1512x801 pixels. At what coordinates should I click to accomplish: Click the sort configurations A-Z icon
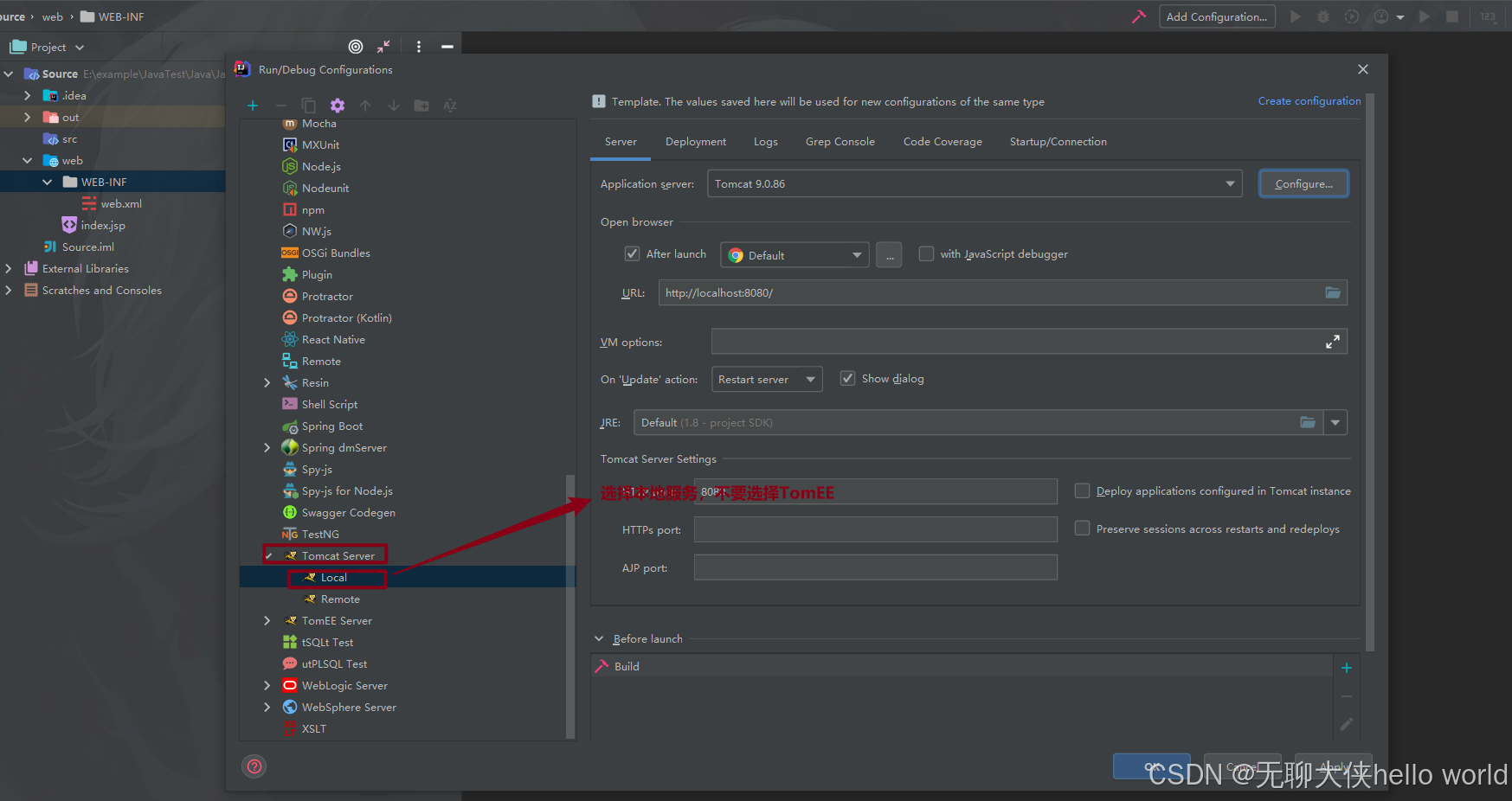tap(450, 106)
